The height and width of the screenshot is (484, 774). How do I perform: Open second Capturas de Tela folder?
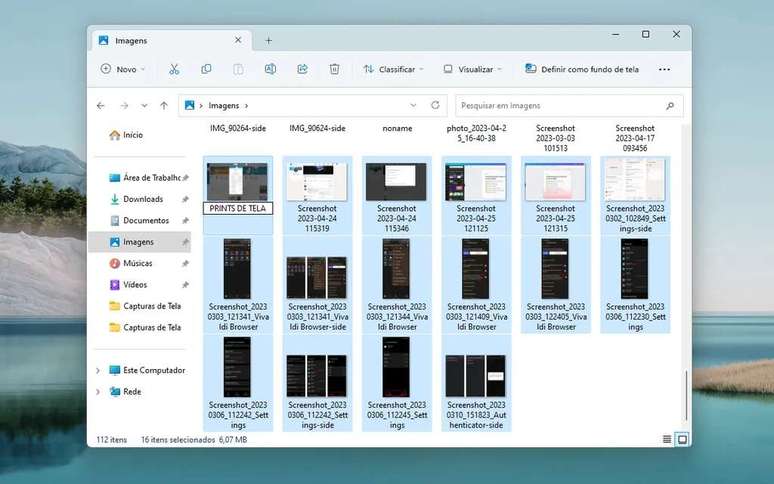click(x=145, y=328)
